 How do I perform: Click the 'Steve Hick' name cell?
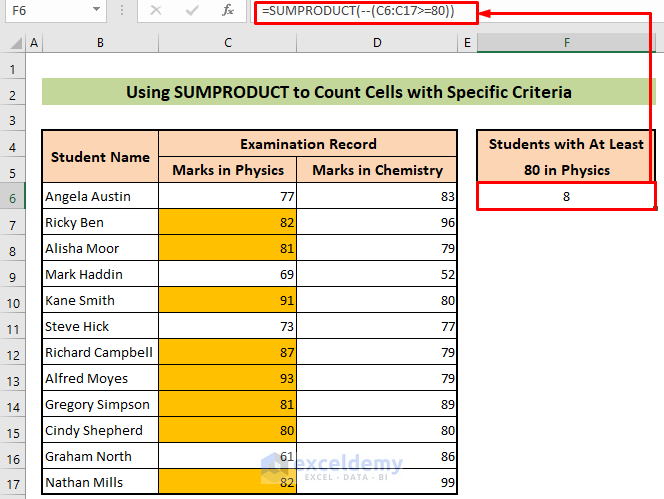coord(100,326)
